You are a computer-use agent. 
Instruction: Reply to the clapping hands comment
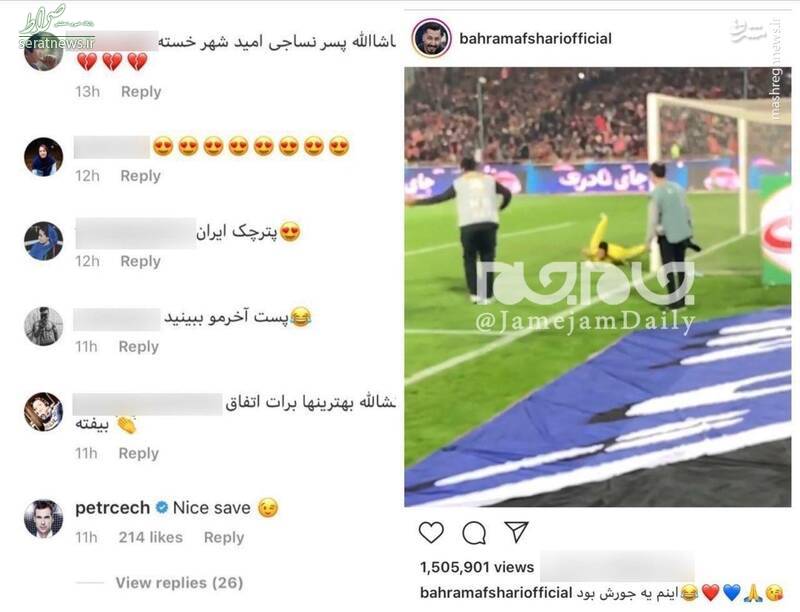coord(139,453)
